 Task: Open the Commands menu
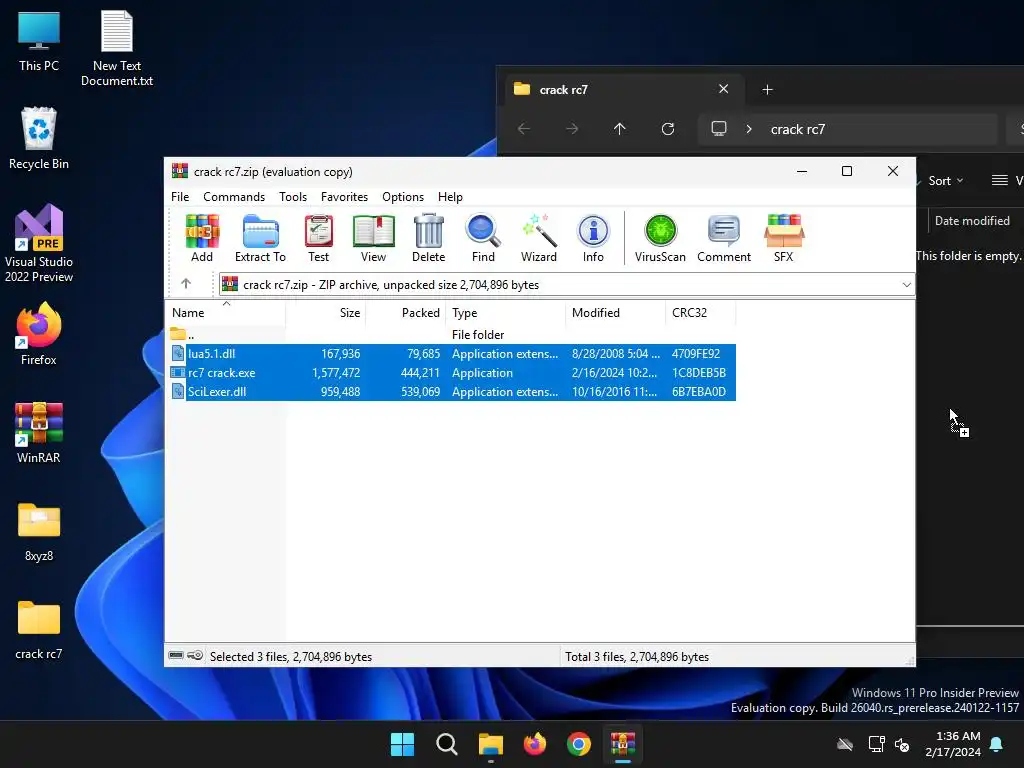(234, 197)
